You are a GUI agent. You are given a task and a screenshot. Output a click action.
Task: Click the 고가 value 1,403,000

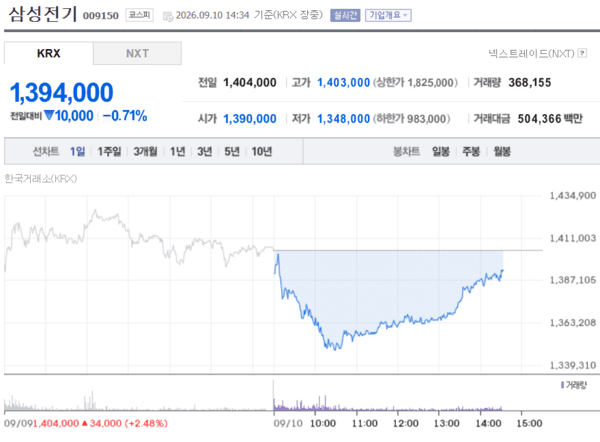tap(344, 82)
